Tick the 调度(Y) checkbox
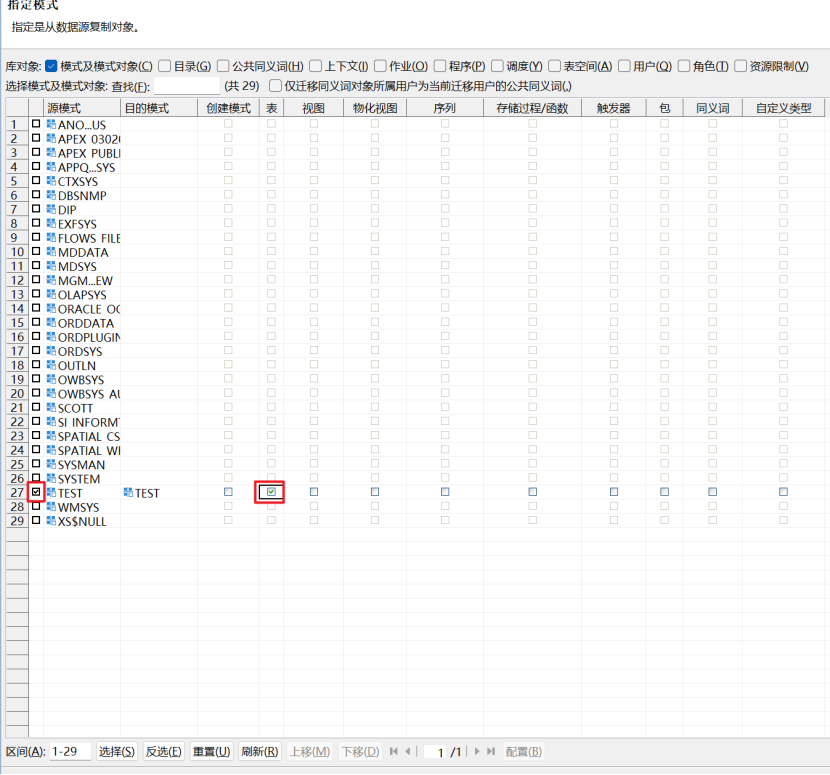 [x=497, y=66]
